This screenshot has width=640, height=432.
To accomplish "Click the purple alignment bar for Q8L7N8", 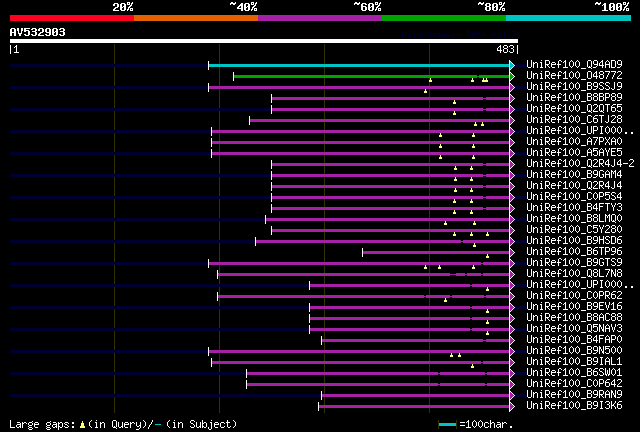I will (x=364, y=274).
